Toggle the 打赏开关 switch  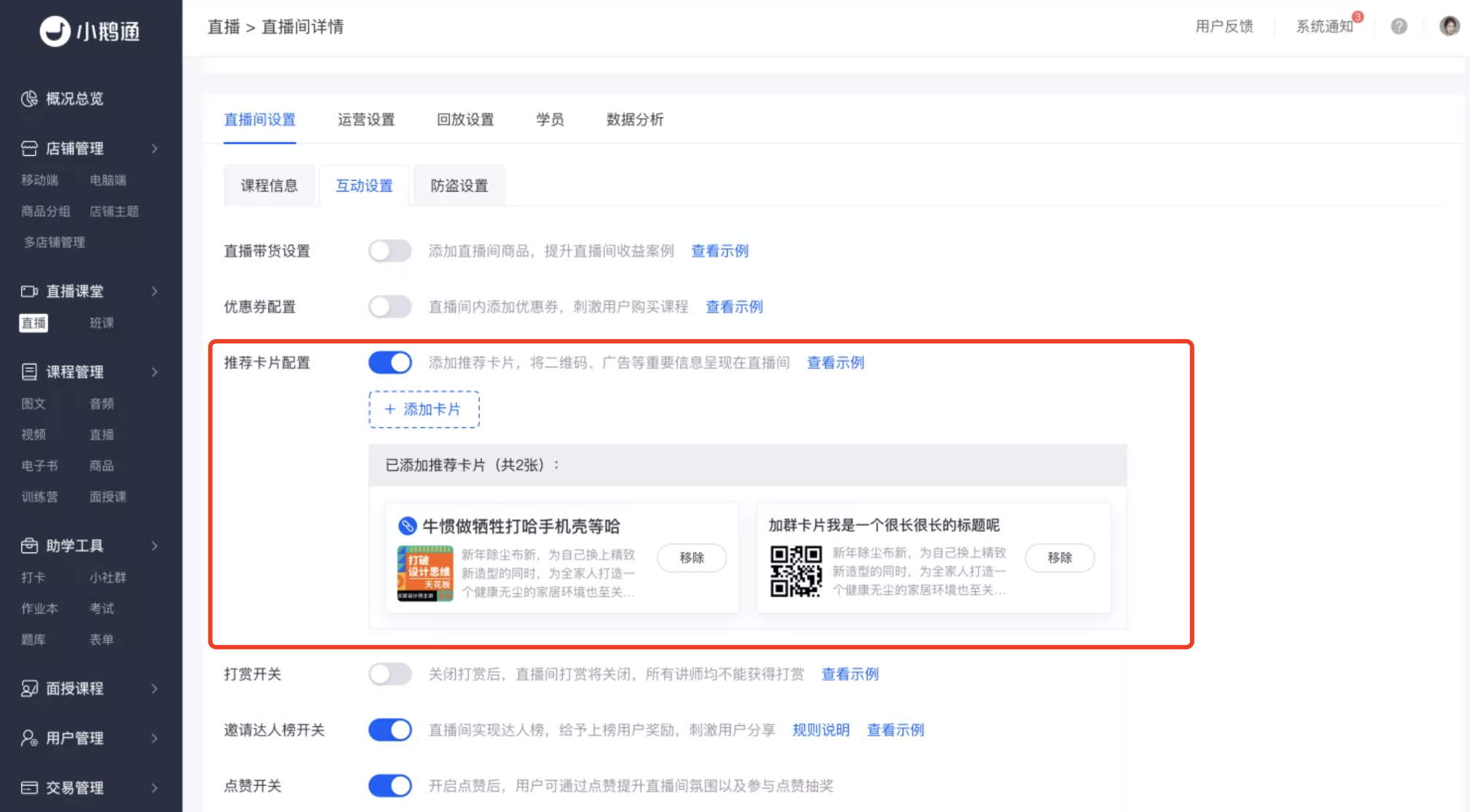click(x=390, y=674)
